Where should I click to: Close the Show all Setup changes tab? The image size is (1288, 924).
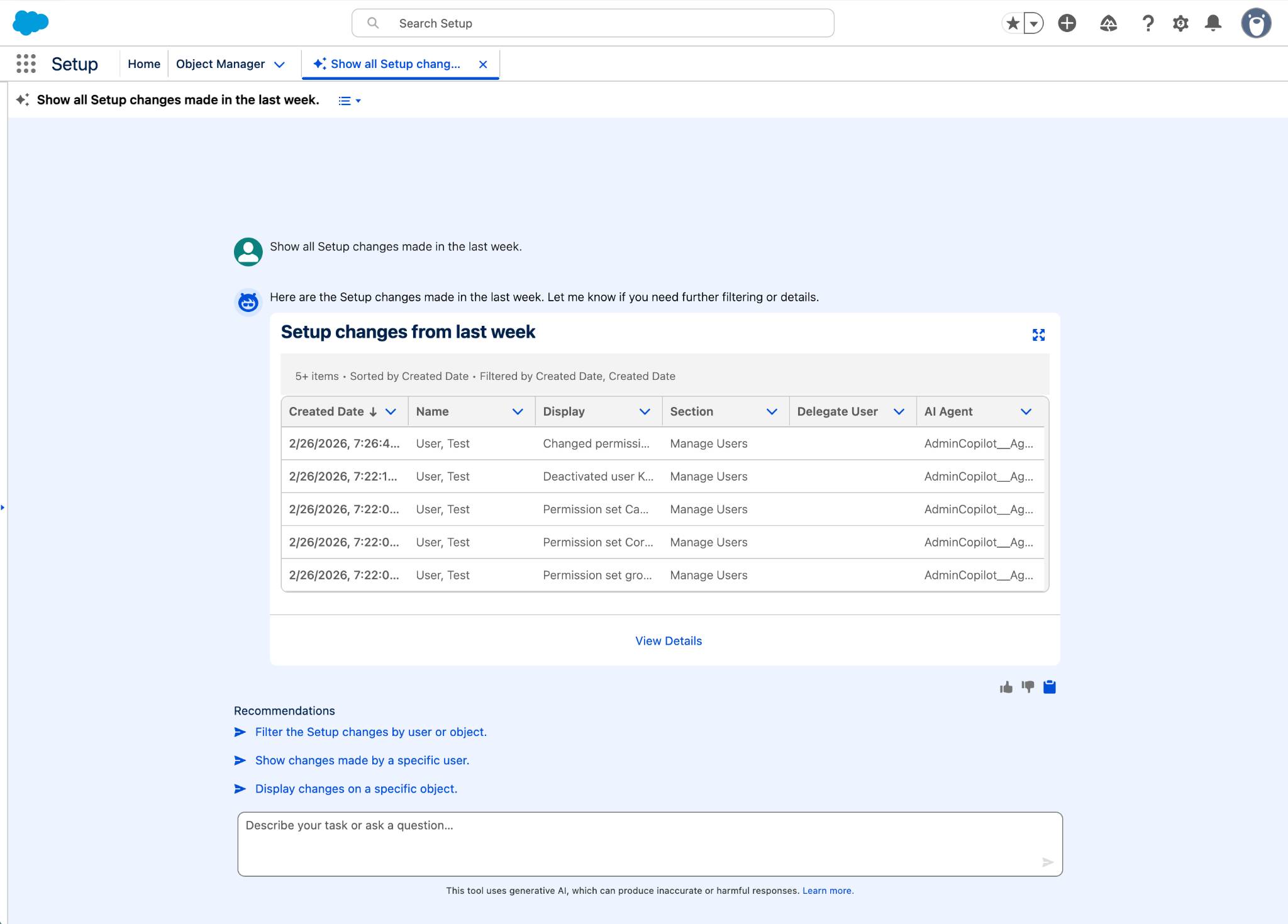pos(483,64)
